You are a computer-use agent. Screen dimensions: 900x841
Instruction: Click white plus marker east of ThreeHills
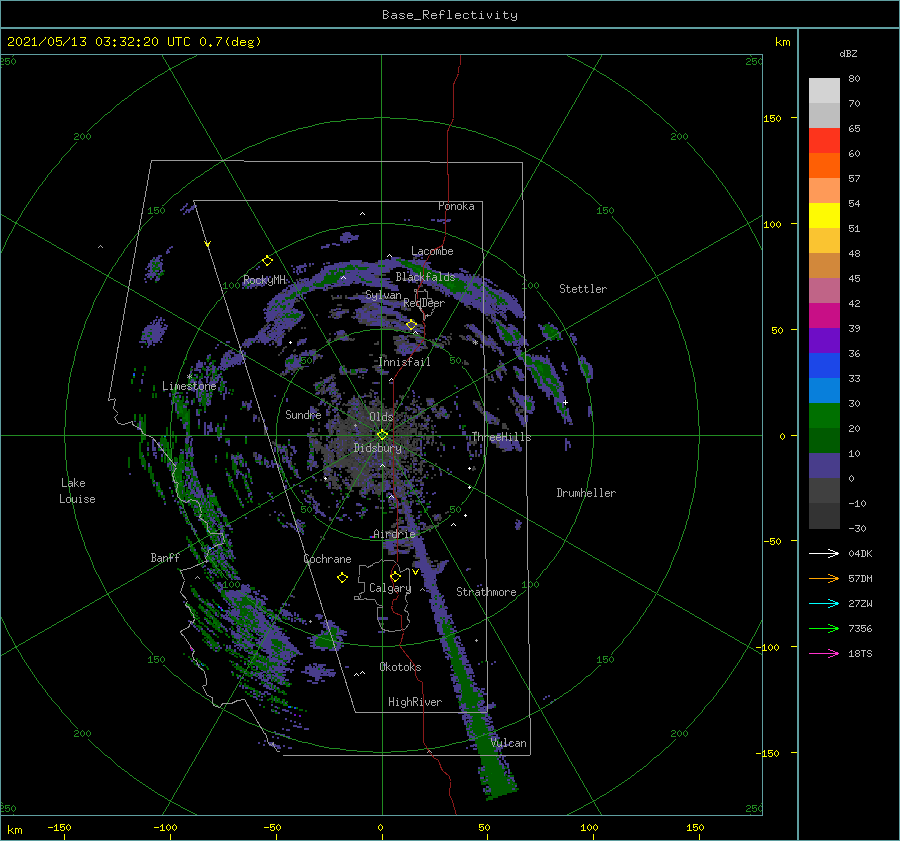point(565,402)
